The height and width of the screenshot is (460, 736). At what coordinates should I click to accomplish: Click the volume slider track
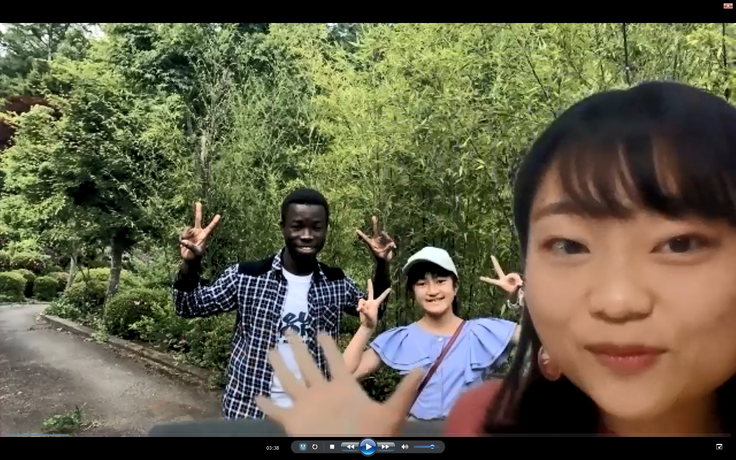pos(423,447)
